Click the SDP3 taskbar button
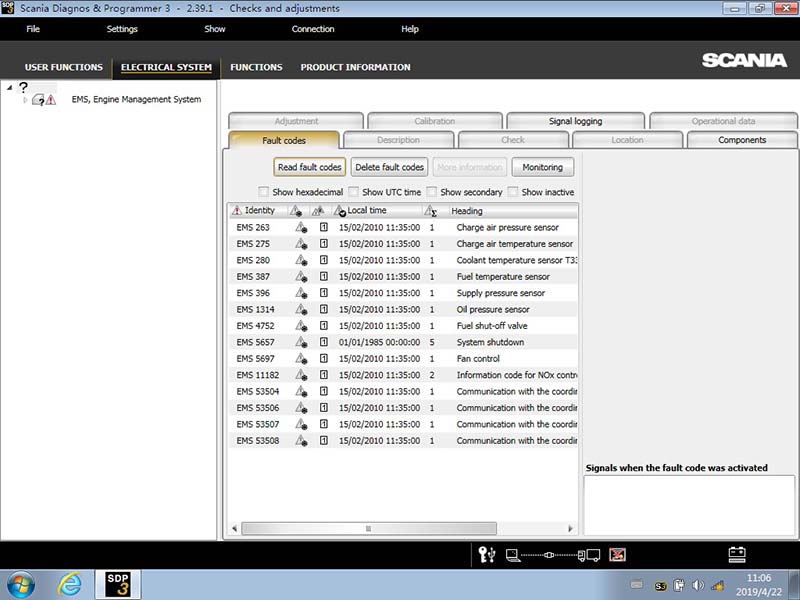800x600 pixels. [x=118, y=585]
